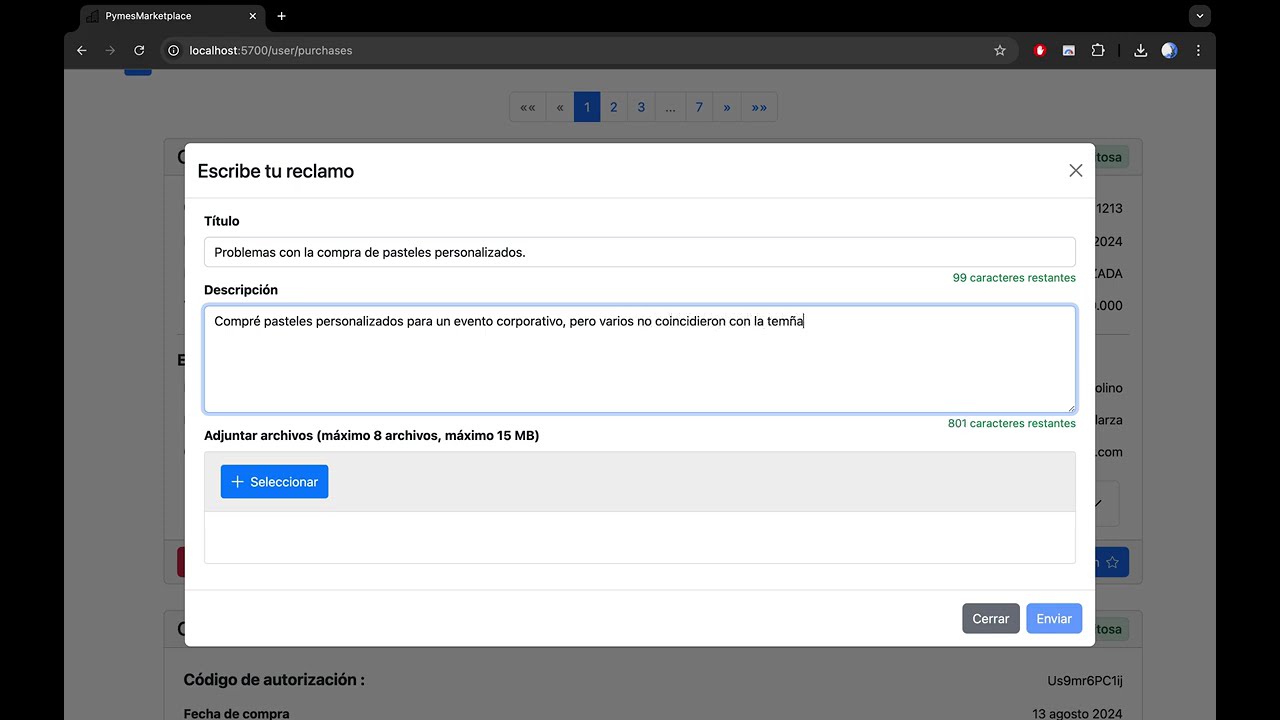The width and height of the screenshot is (1280, 720).
Task: Click the 'Adjuntar archivos' label
Action: pos(372,435)
